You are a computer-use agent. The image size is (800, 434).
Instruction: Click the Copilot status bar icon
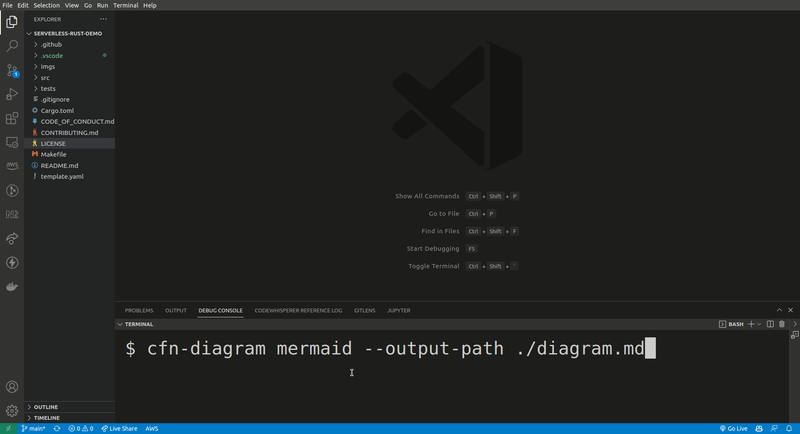pos(759,429)
